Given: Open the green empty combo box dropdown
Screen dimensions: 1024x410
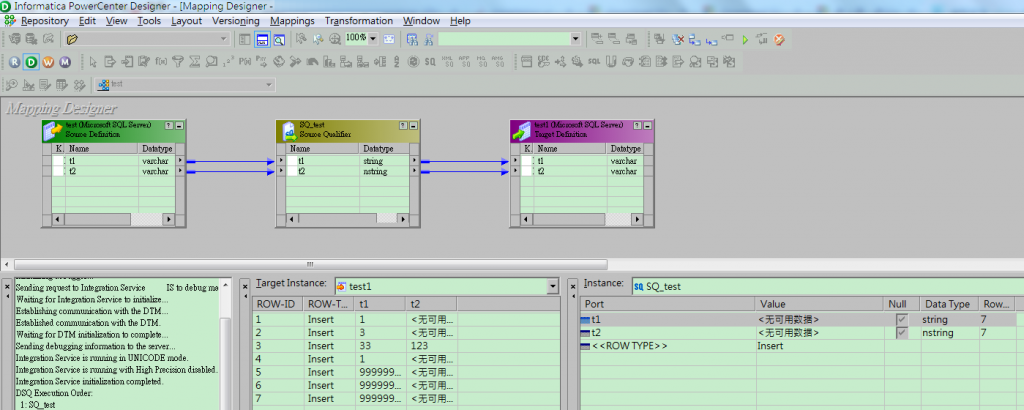Looking at the screenshot, I should point(575,39).
